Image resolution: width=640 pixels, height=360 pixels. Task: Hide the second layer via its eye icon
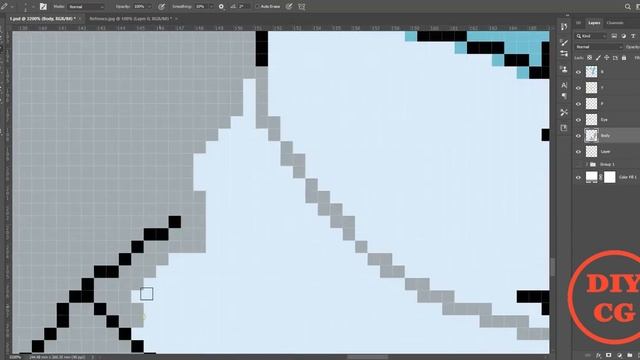578,88
